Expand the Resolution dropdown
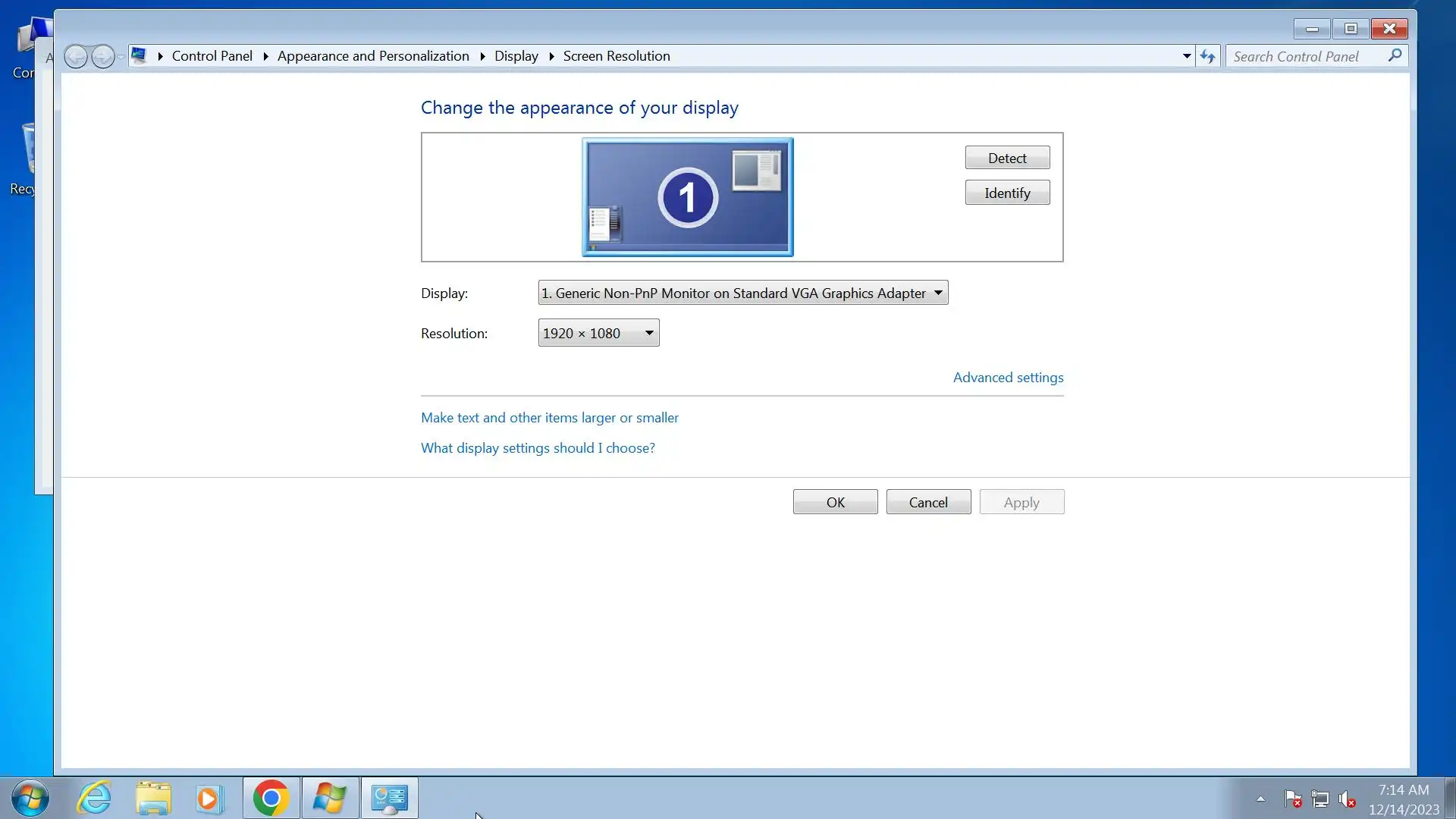This screenshot has width=1456, height=819. [598, 333]
